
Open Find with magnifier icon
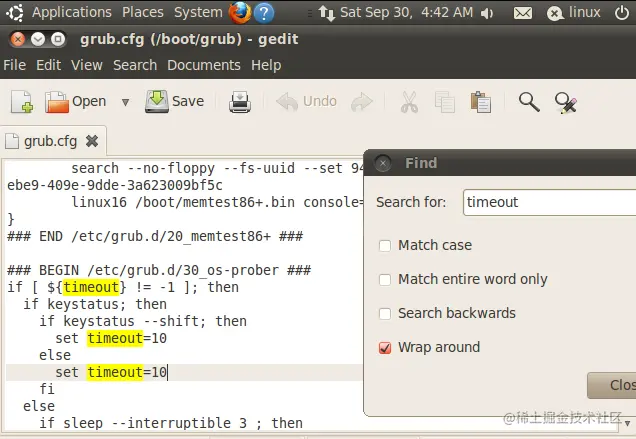529,101
